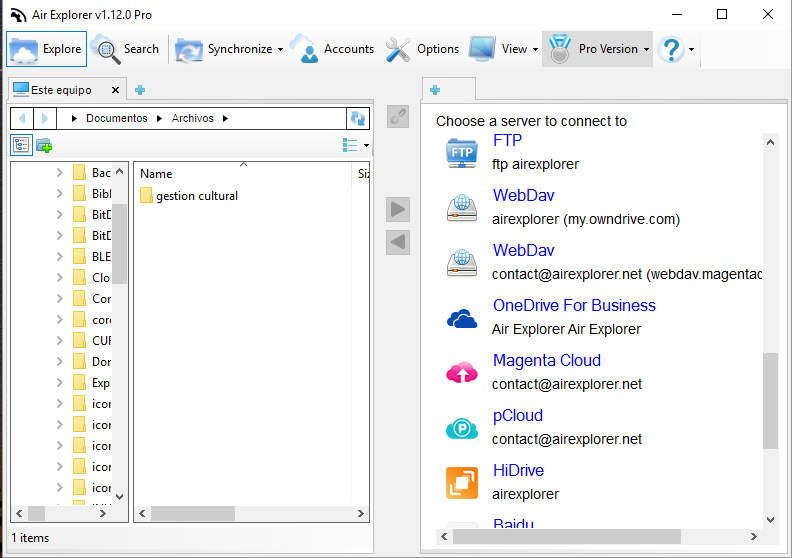This screenshot has width=792, height=558.
Task: Go forward in left pane navigation
Action: tap(44, 118)
